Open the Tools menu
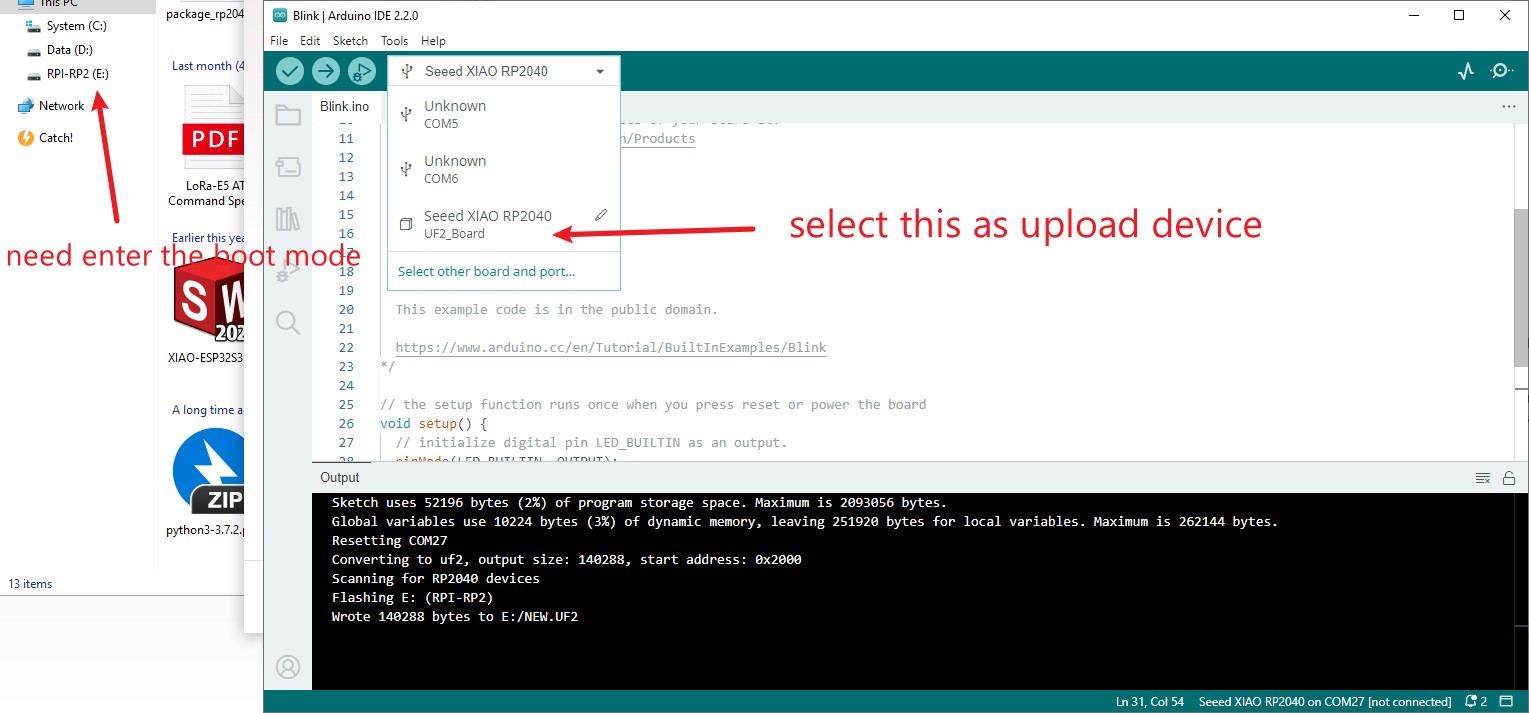 [x=394, y=41]
